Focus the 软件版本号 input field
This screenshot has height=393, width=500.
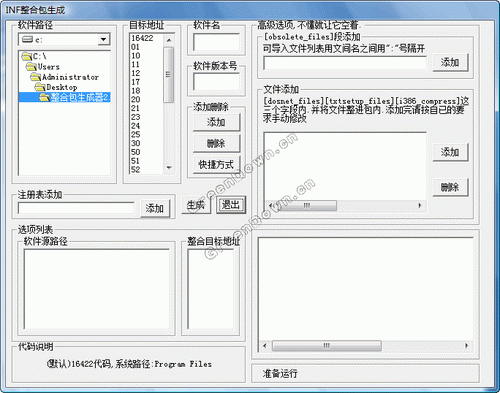216,82
